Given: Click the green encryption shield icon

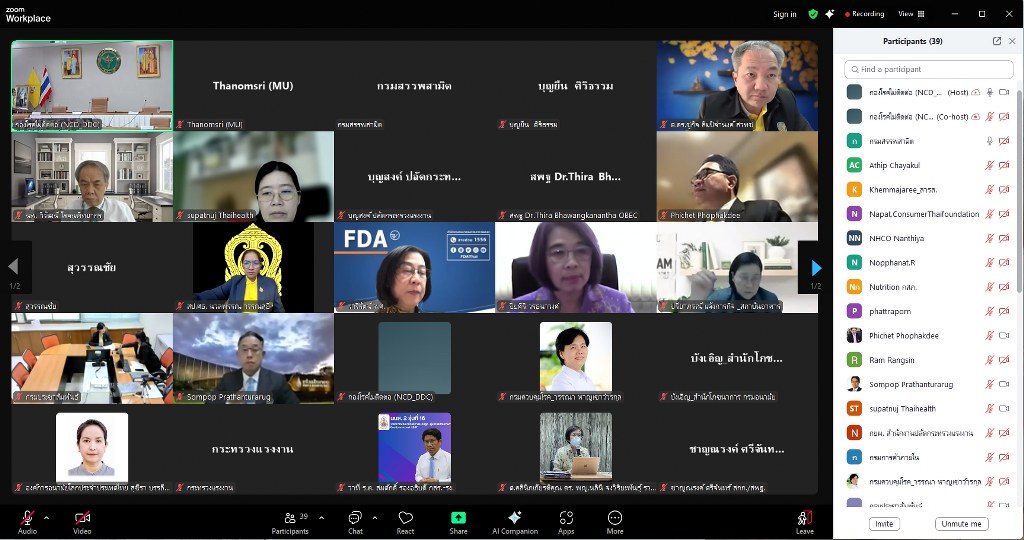Looking at the screenshot, I should [x=813, y=14].
